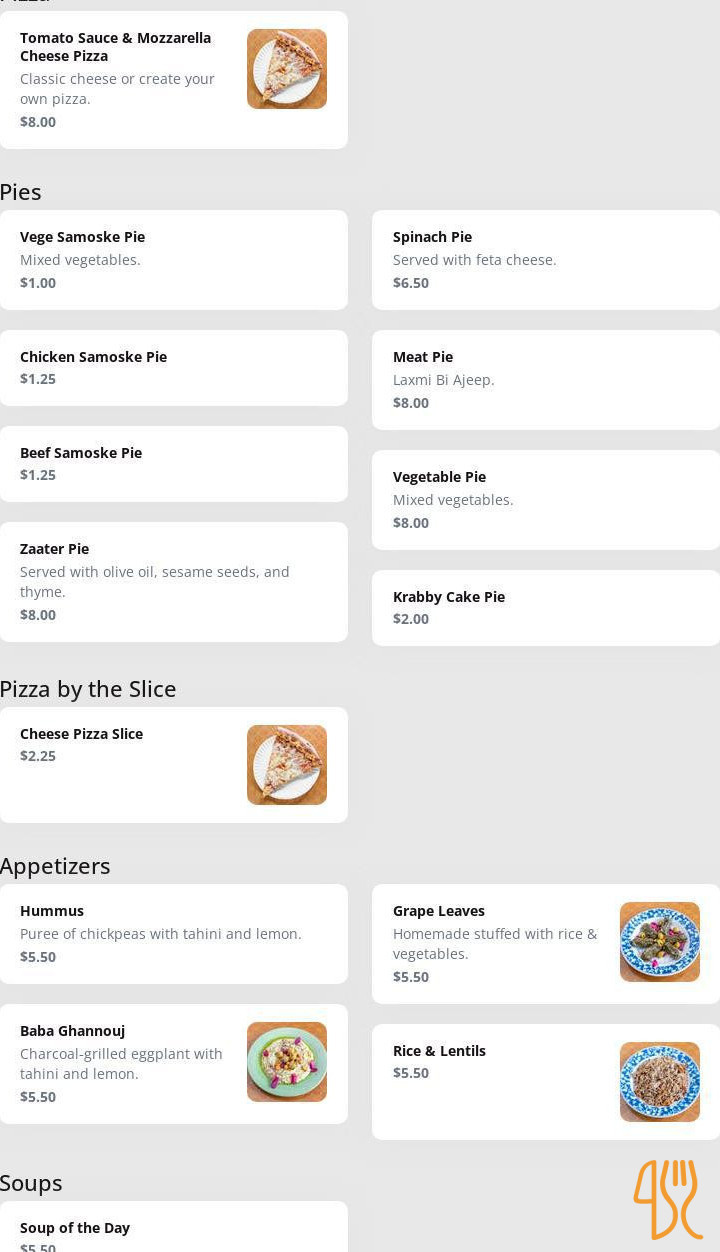
Task: Click the Baba Ghannouj dish image
Action: tap(287, 1062)
